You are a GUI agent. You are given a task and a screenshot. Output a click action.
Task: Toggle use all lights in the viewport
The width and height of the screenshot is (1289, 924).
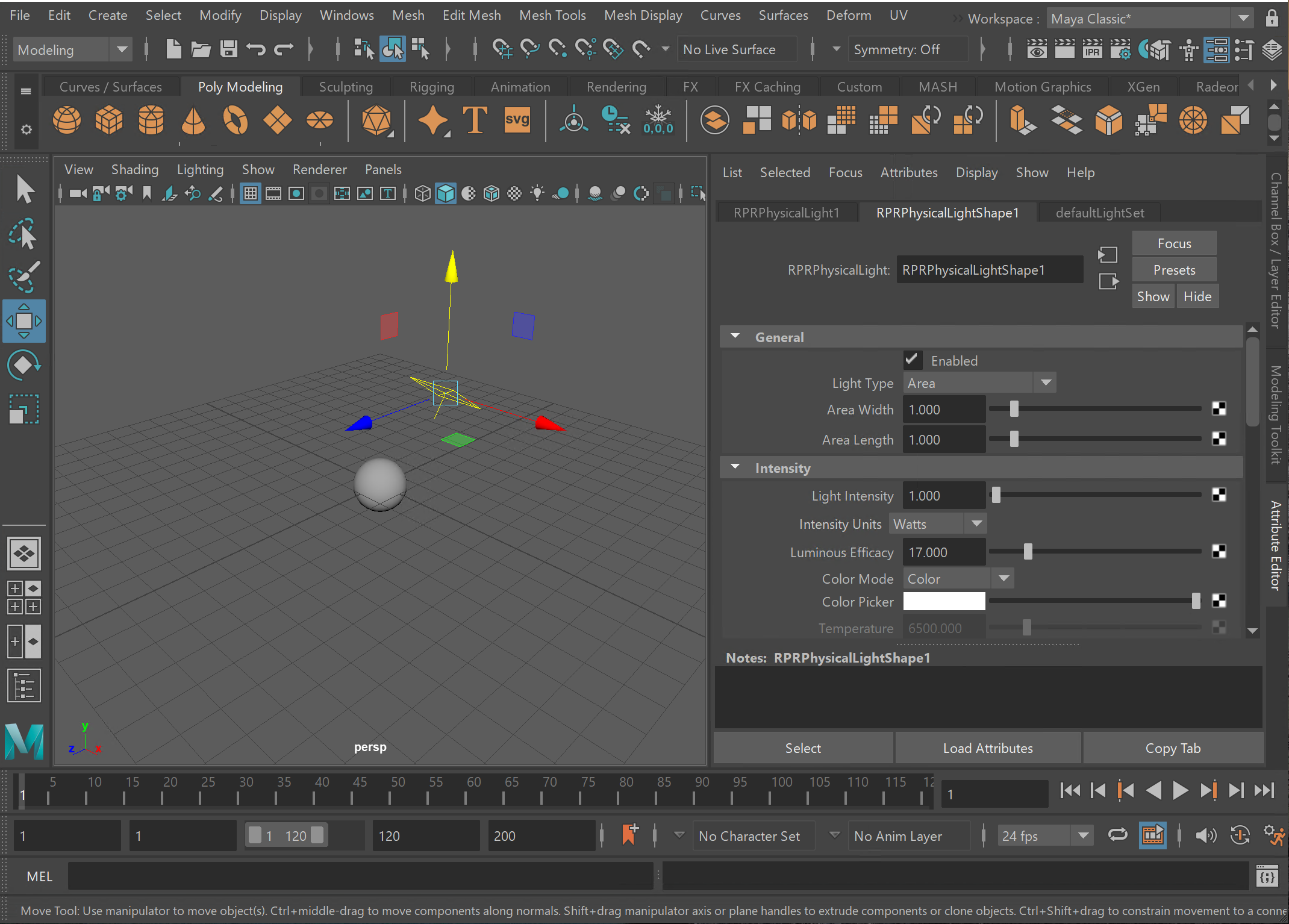click(x=537, y=193)
